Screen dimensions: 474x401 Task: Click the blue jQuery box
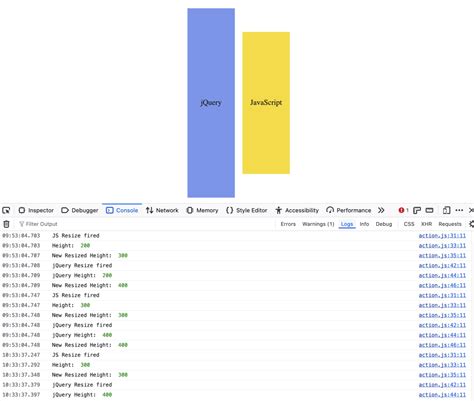(211, 103)
